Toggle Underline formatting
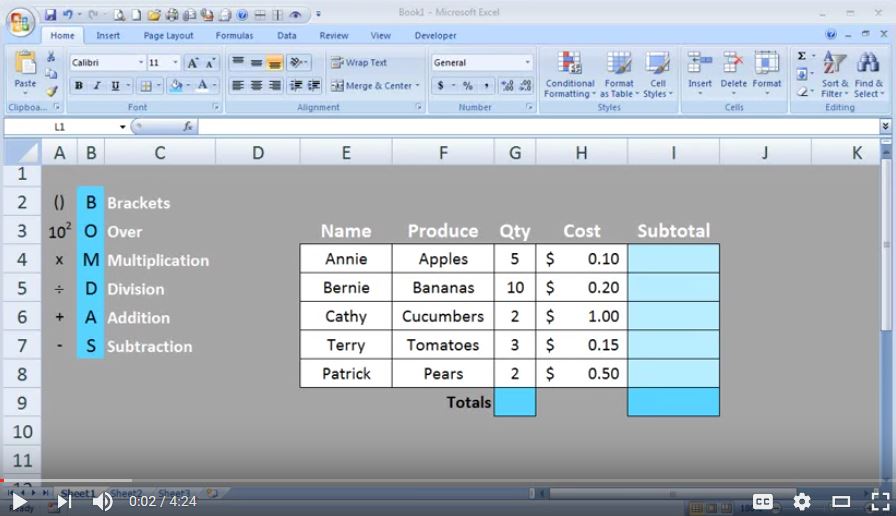The height and width of the screenshot is (516, 896). pos(115,86)
